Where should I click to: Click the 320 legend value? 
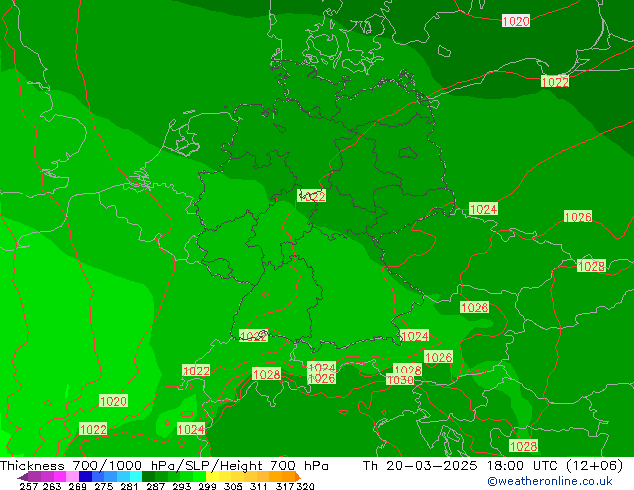(x=305, y=486)
